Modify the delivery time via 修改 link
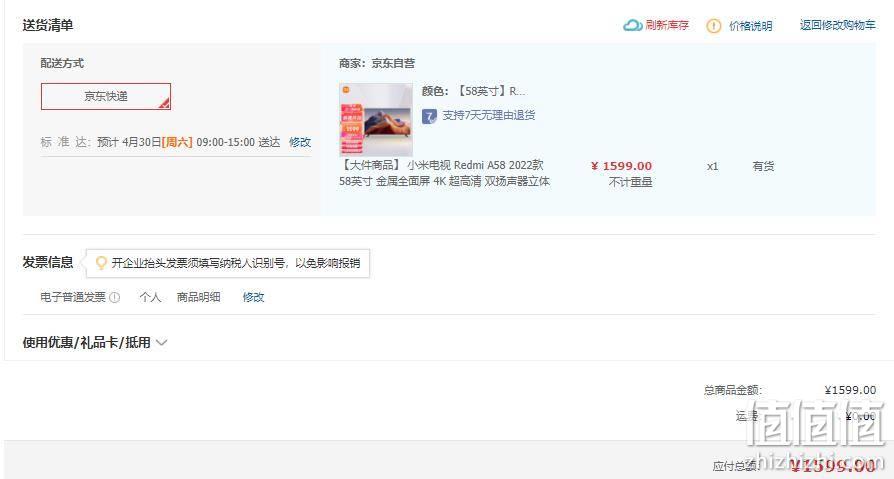This screenshot has width=894, height=479. pos(300,142)
